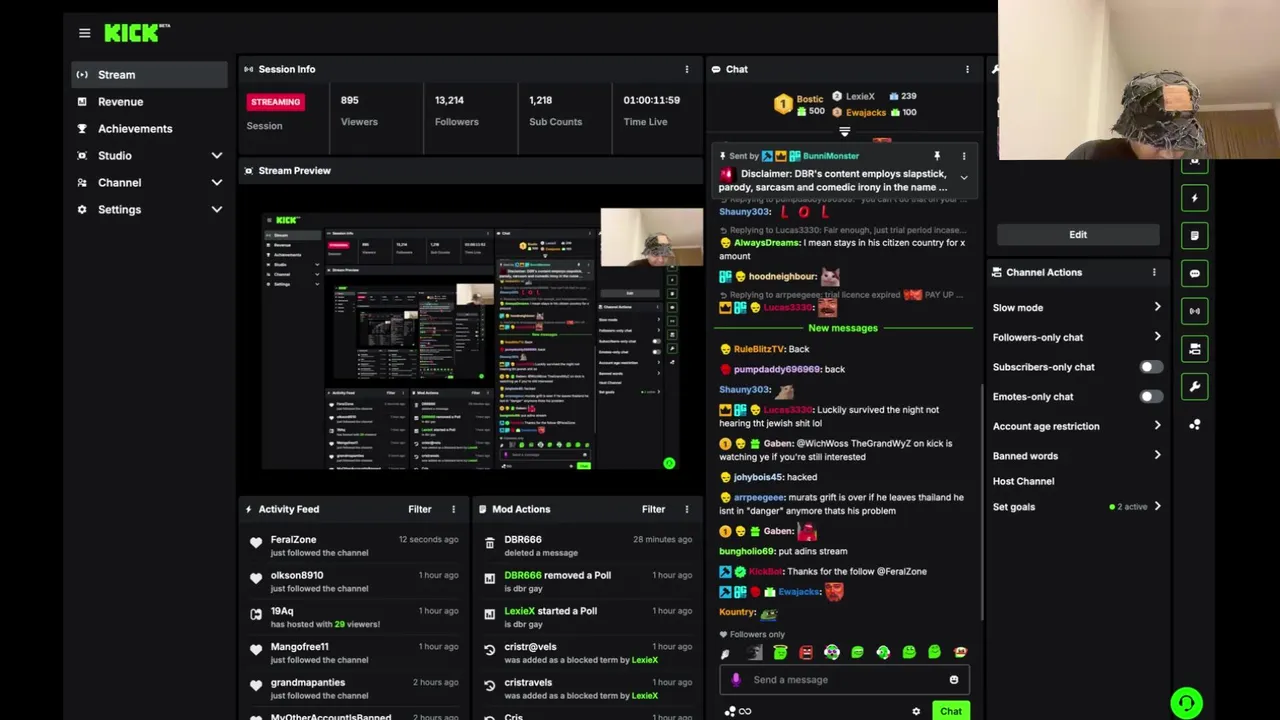This screenshot has height=720, width=1280.
Task: Expand the pinned disclaimer message
Action: (x=964, y=178)
